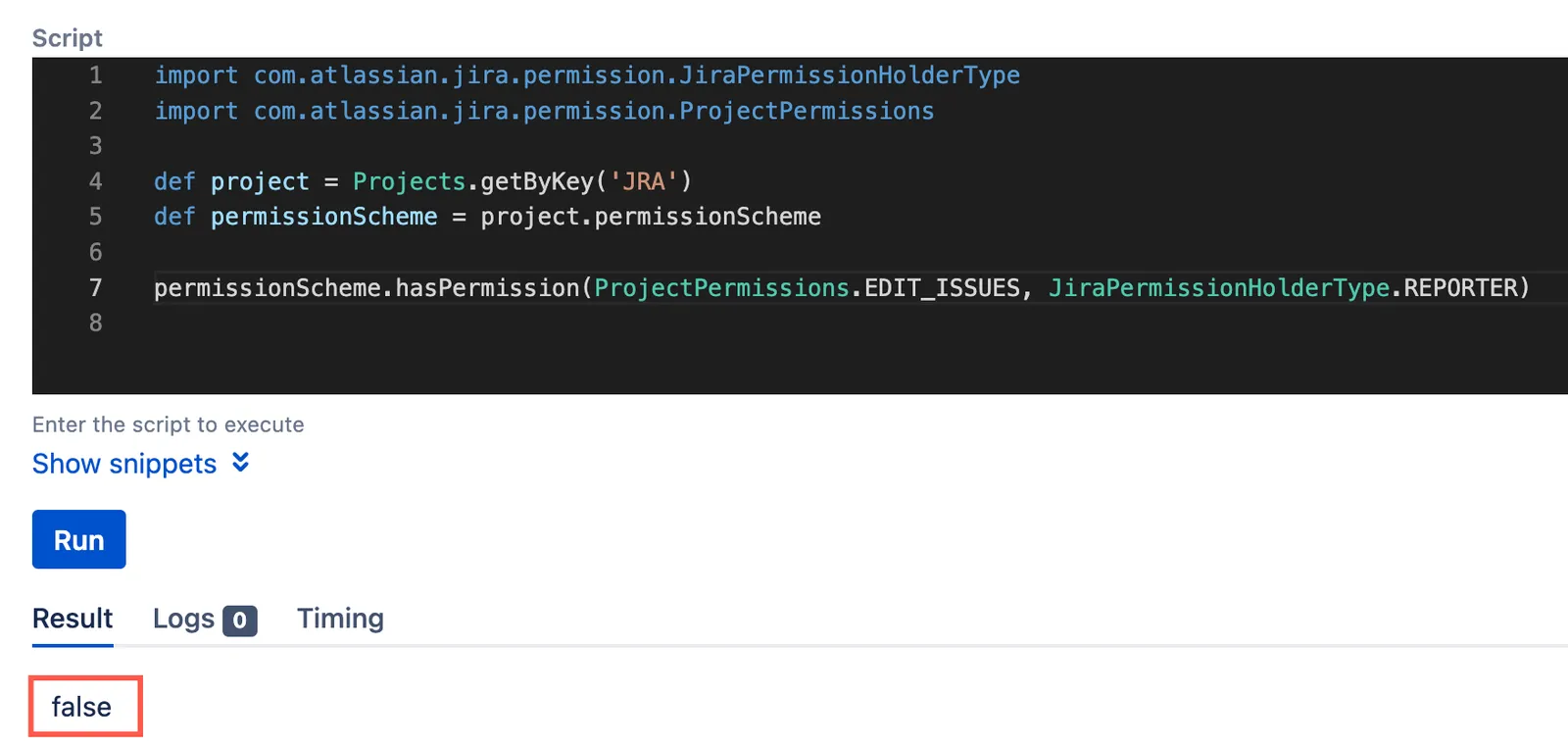Click line number 1 in the gutter

pos(95,75)
